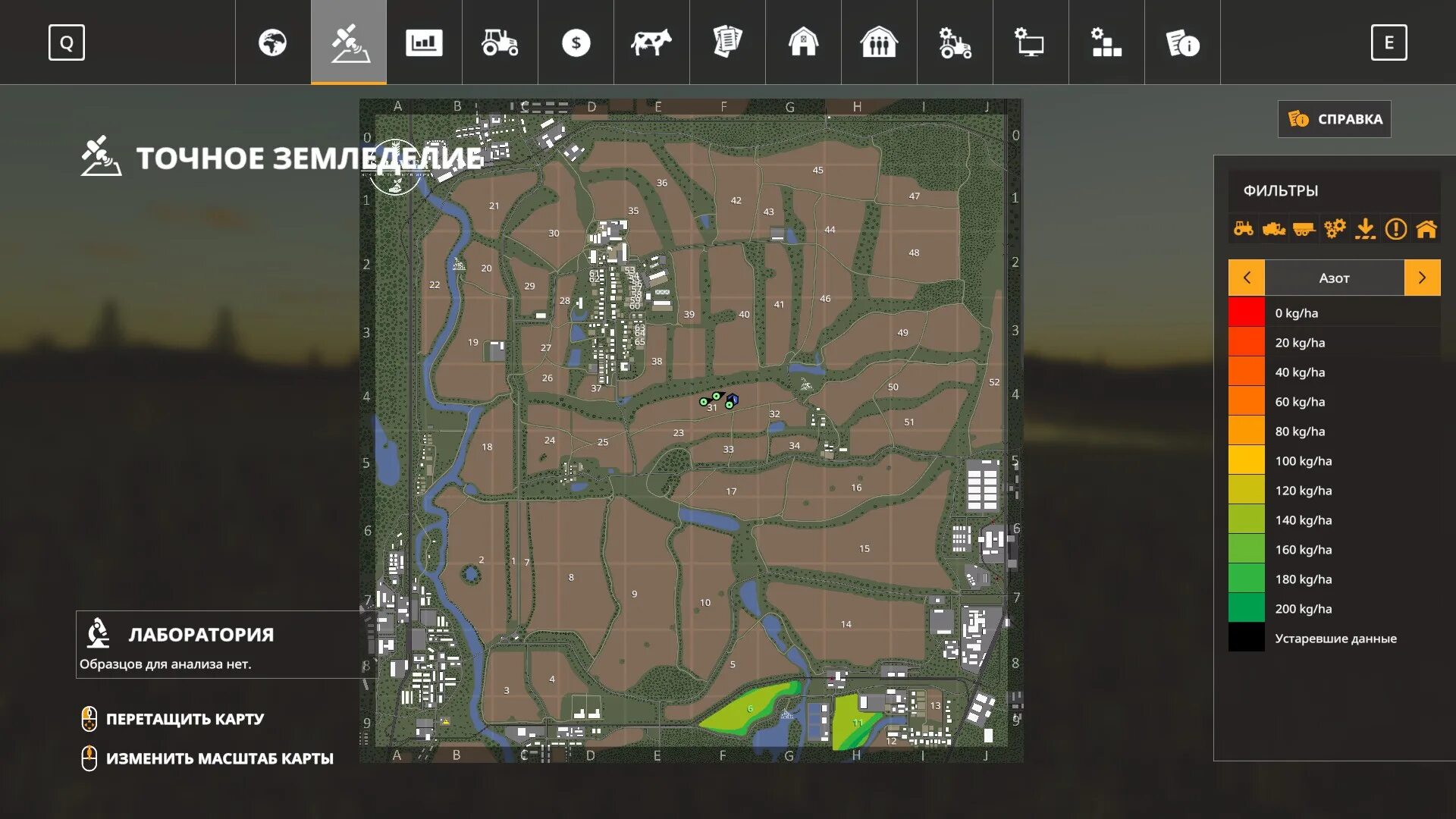This screenshot has width=1456, height=819.
Task: Open the animals cow tab
Action: tap(651, 42)
